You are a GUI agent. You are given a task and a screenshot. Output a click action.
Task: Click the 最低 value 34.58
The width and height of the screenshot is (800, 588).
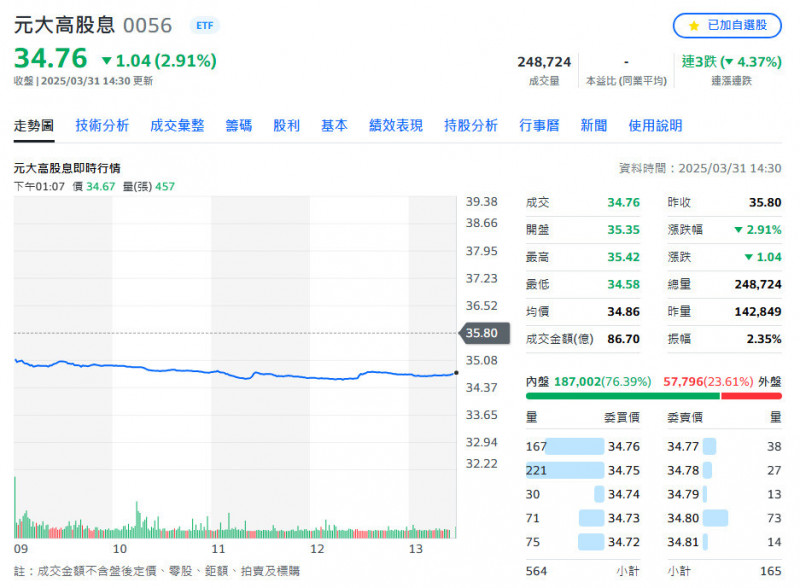click(x=623, y=284)
